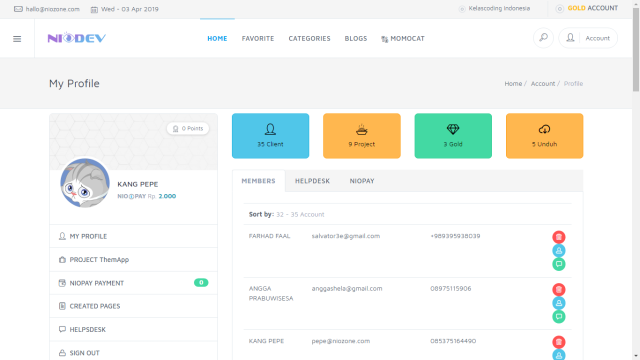The image size is (640, 360).
Task: View Angga Prabuwisesa profile blue user icon
Action: click(x=559, y=303)
